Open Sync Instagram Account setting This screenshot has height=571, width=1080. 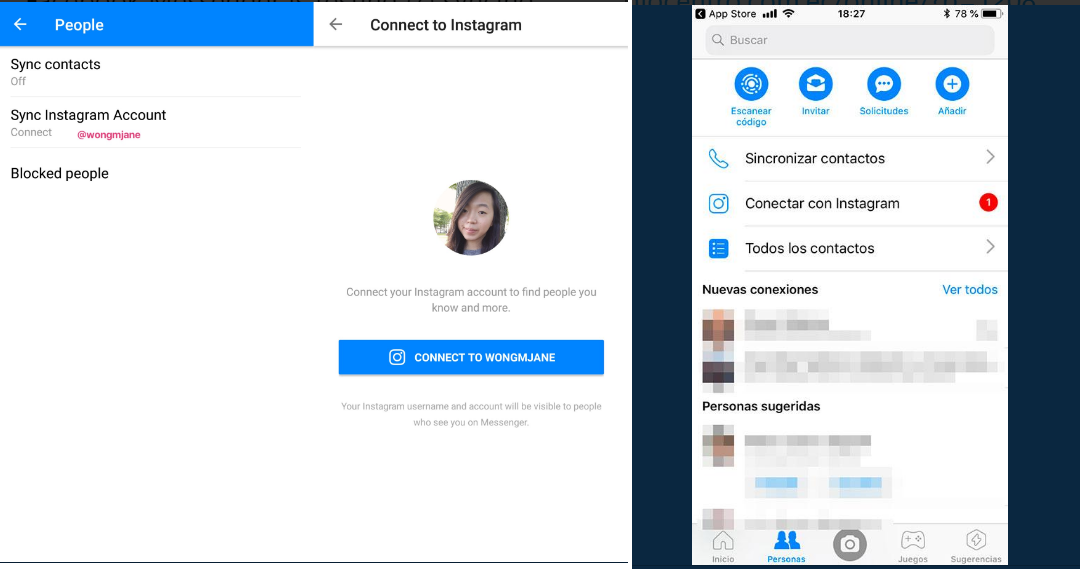[x=88, y=122]
